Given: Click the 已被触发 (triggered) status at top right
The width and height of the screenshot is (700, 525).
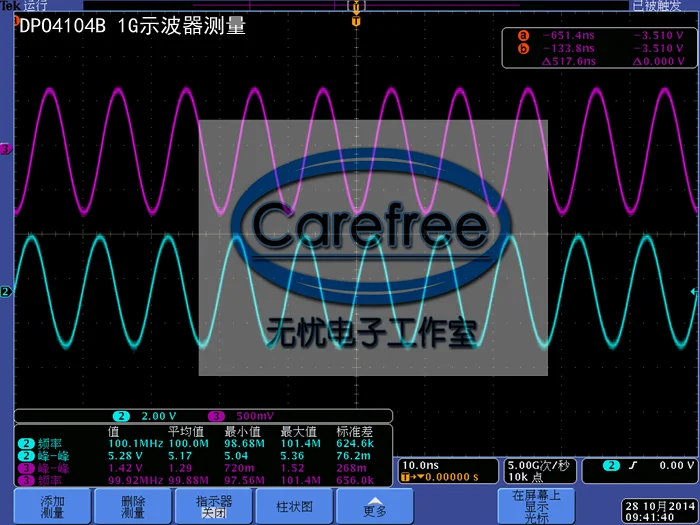Looking at the screenshot, I should pos(656,5).
